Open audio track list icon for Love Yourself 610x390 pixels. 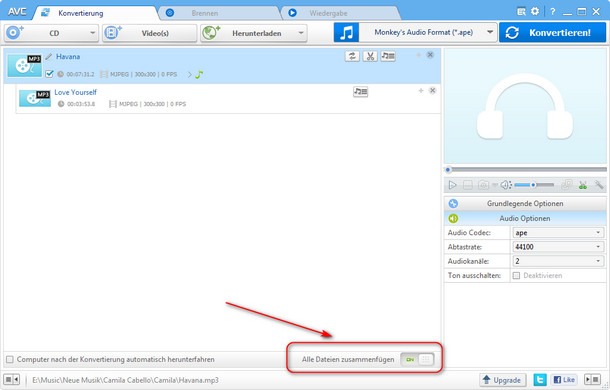pyautogui.click(x=361, y=92)
